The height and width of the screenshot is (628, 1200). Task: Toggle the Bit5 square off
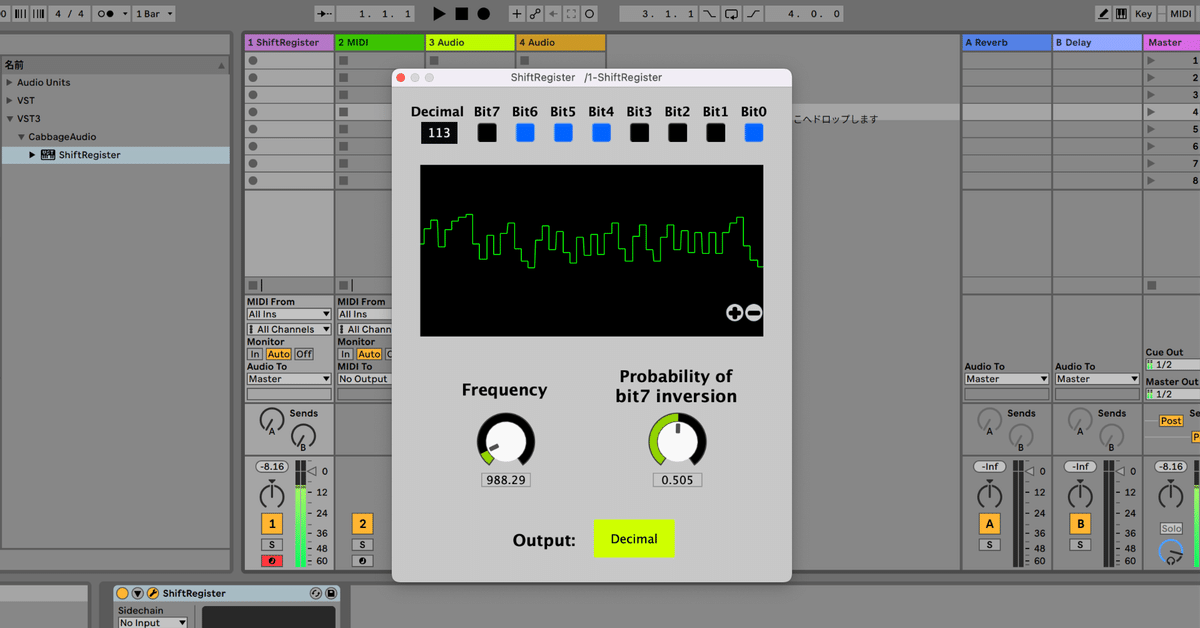(x=563, y=132)
